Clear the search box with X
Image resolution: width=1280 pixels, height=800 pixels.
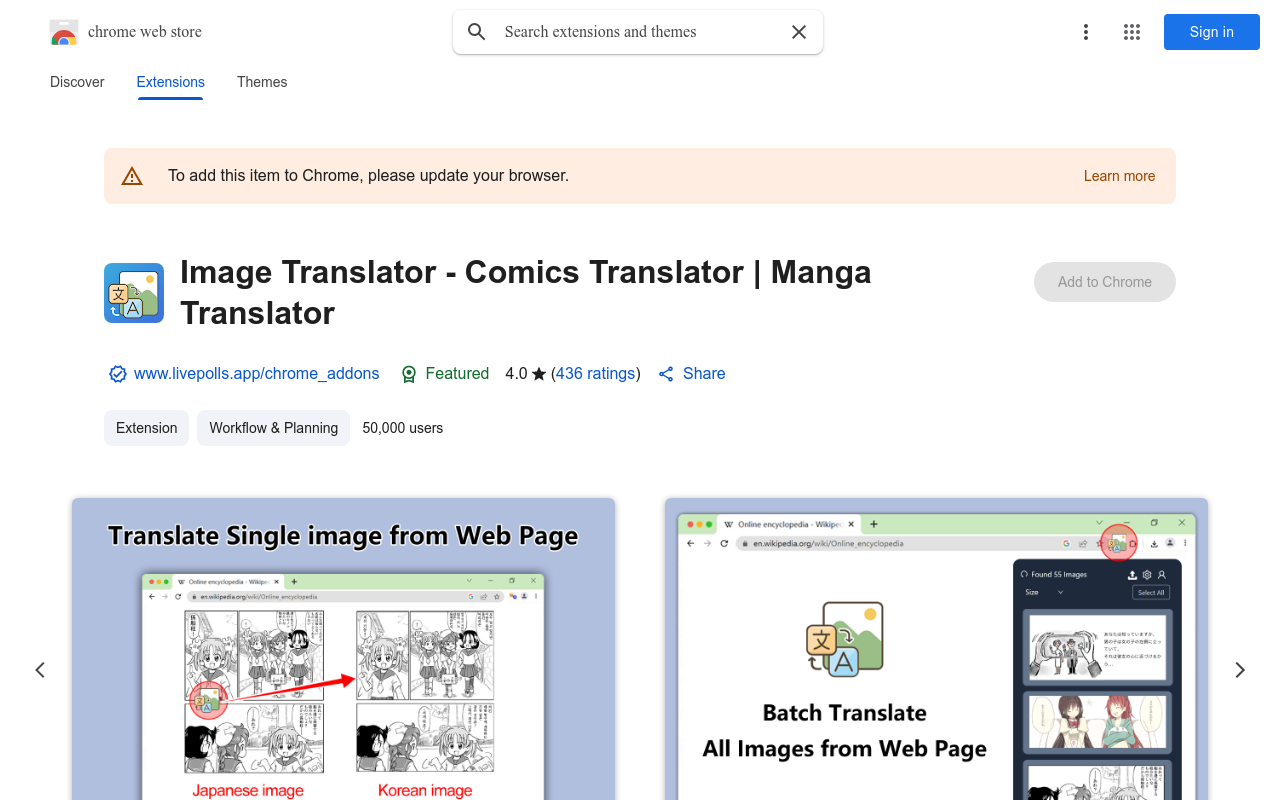tap(799, 32)
